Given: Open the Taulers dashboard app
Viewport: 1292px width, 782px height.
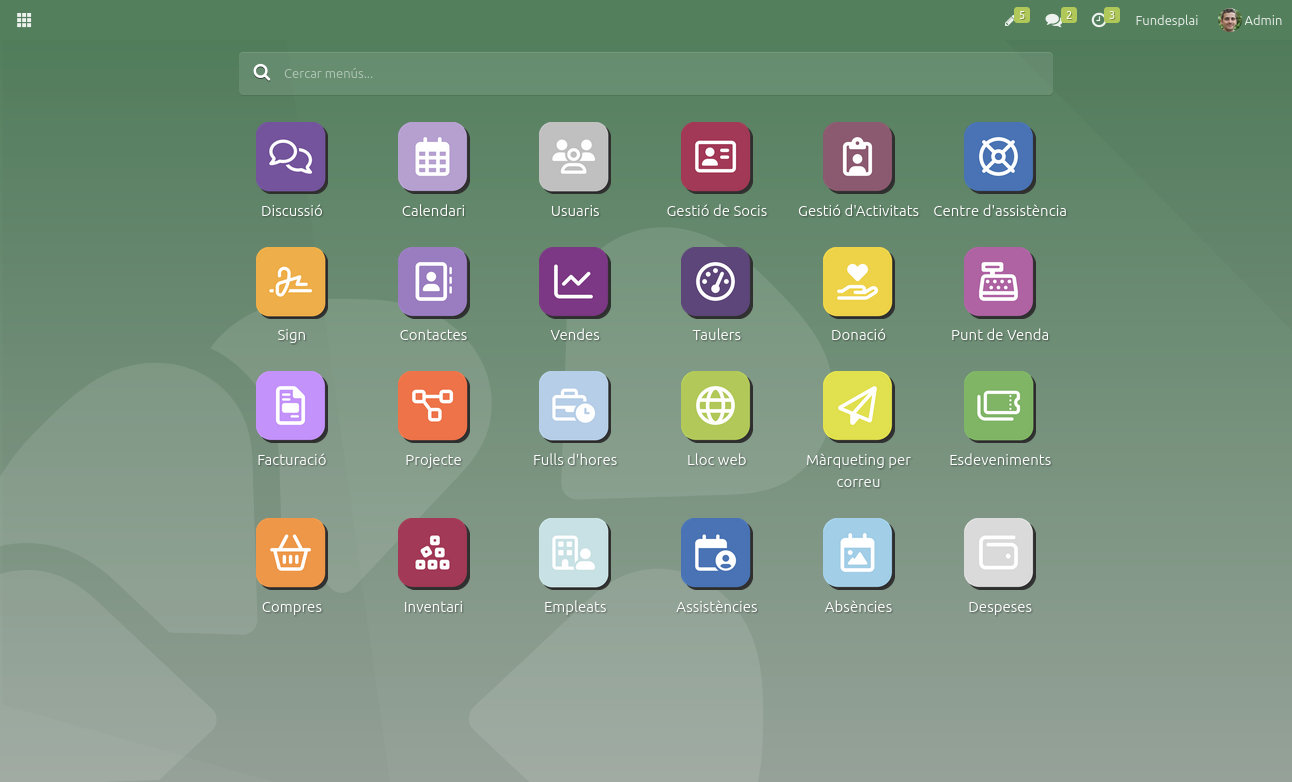Looking at the screenshot, I should coord(716,282).
